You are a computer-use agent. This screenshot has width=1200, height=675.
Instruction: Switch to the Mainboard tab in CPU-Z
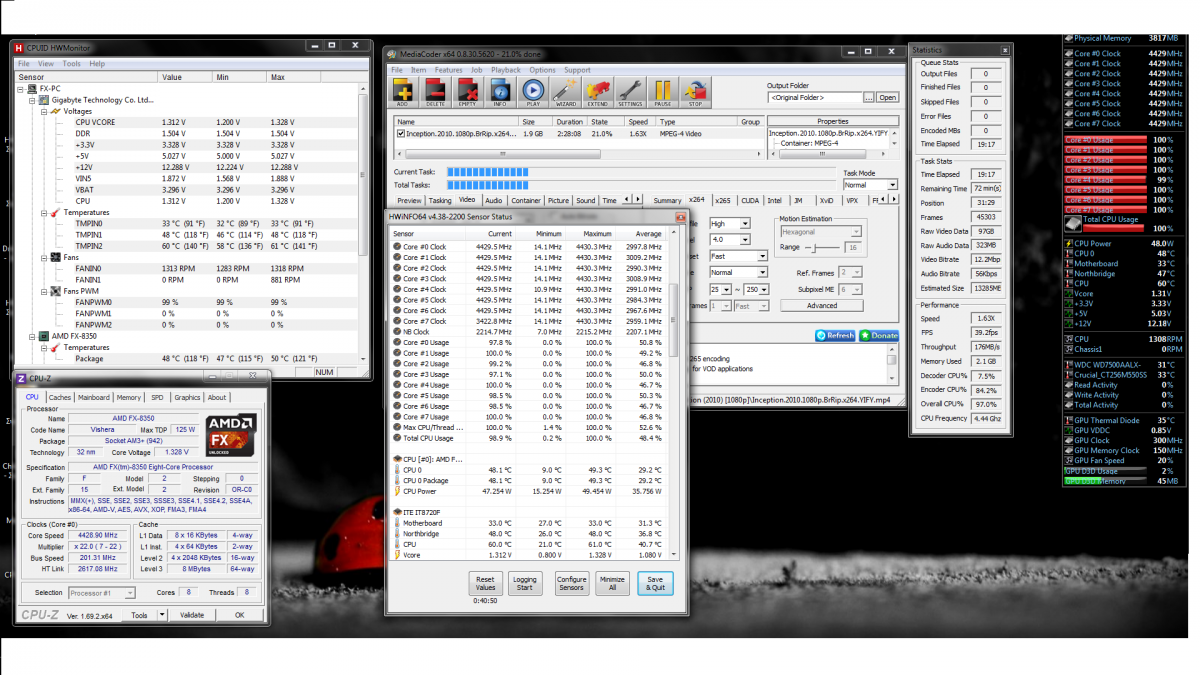click(94, 397)
